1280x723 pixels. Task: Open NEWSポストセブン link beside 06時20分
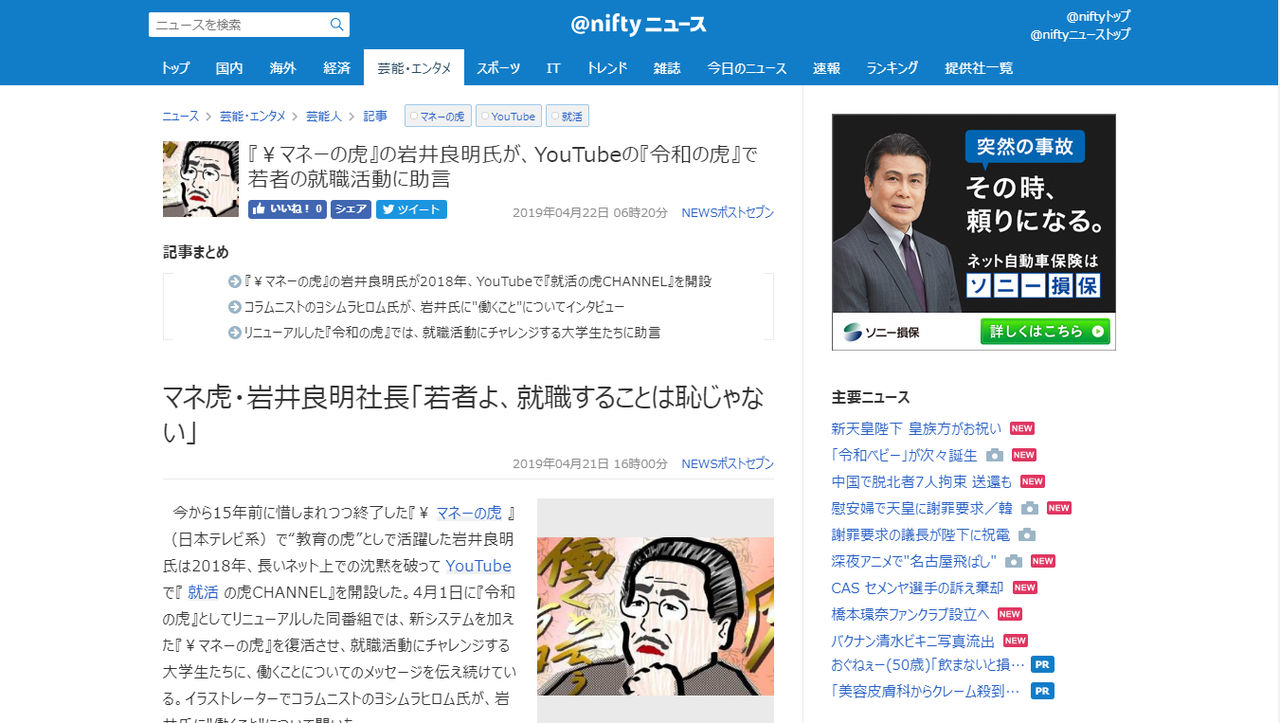(728, 213)
